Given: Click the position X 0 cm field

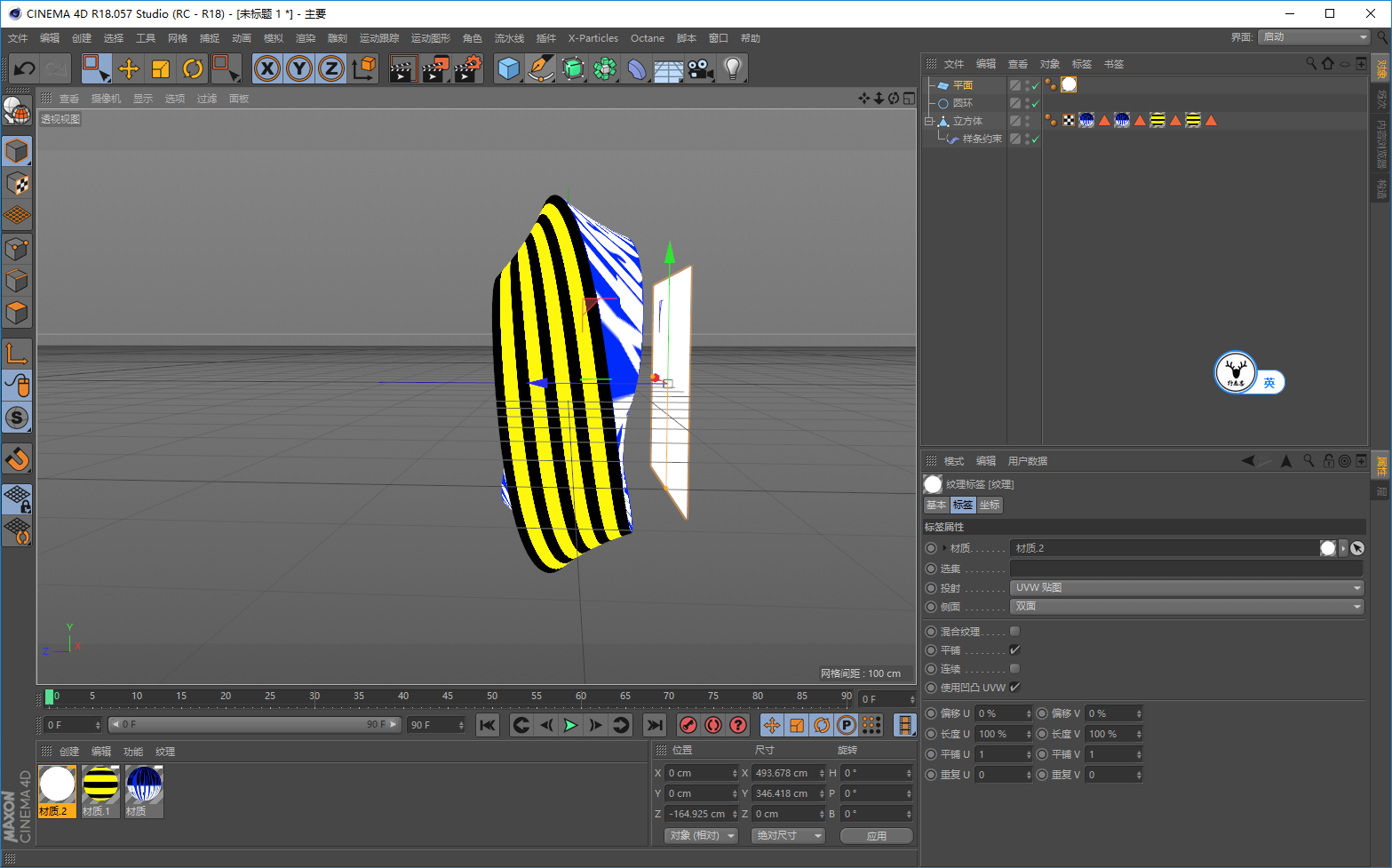Looking at the screenshot, I should [x=701, y=773].
